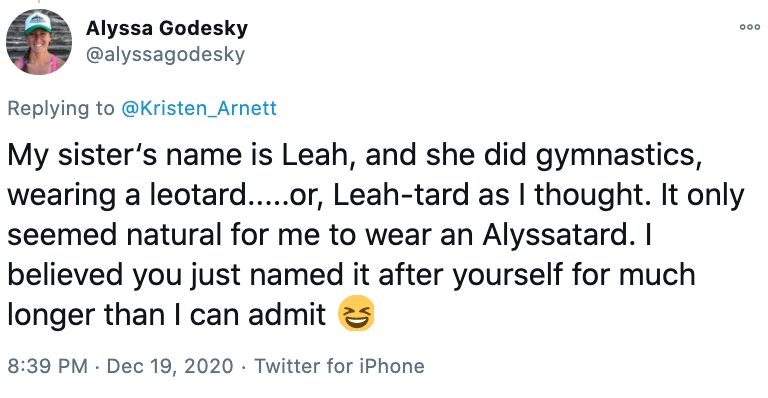Open the Twitter for iPhone source link

point(339,366)
